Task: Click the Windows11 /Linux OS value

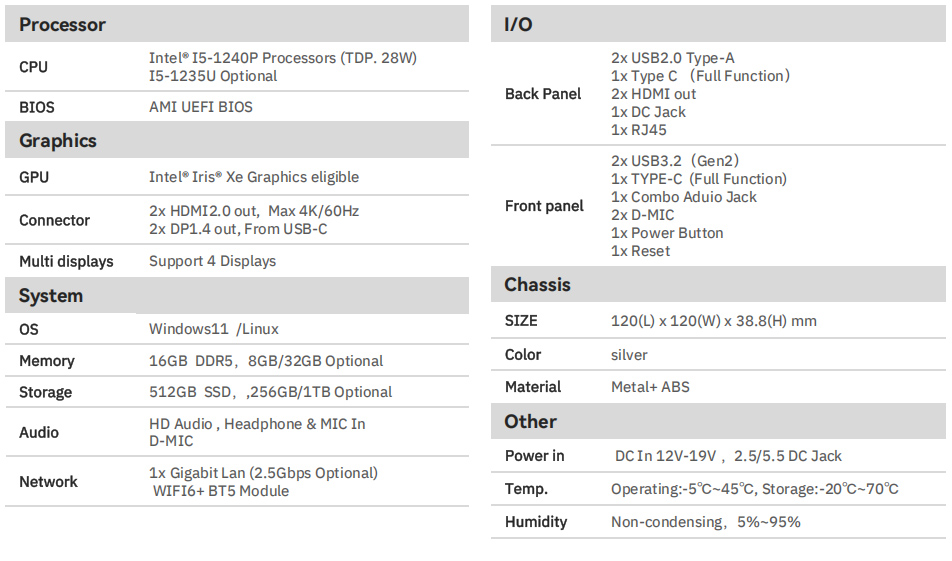Action: click(x=214, y=329)
